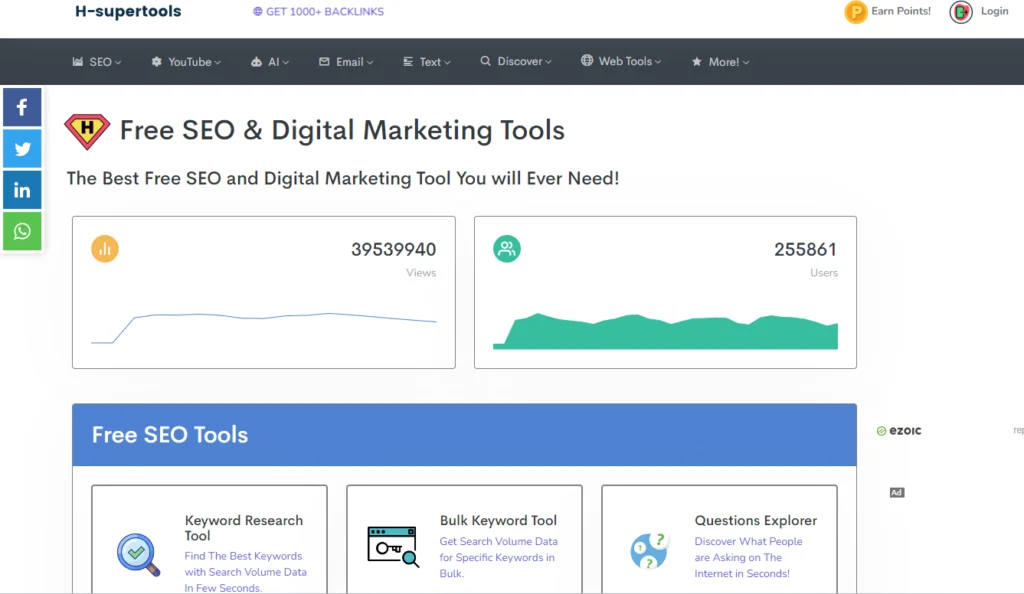This screenshot has width=1024, height=594.
Task: Click Questions Explorer description text
Action: [748, 557]
